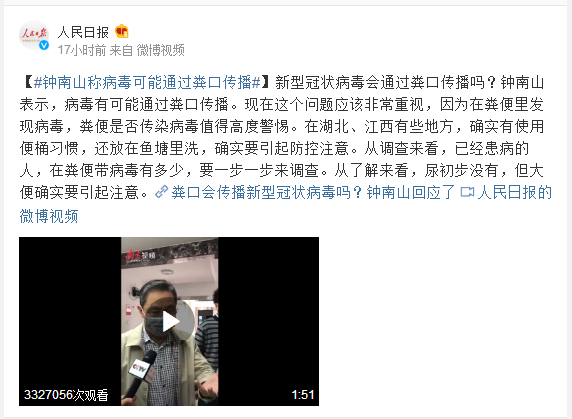Click the 17小时前 post timestamp

[x=82, y=50]
